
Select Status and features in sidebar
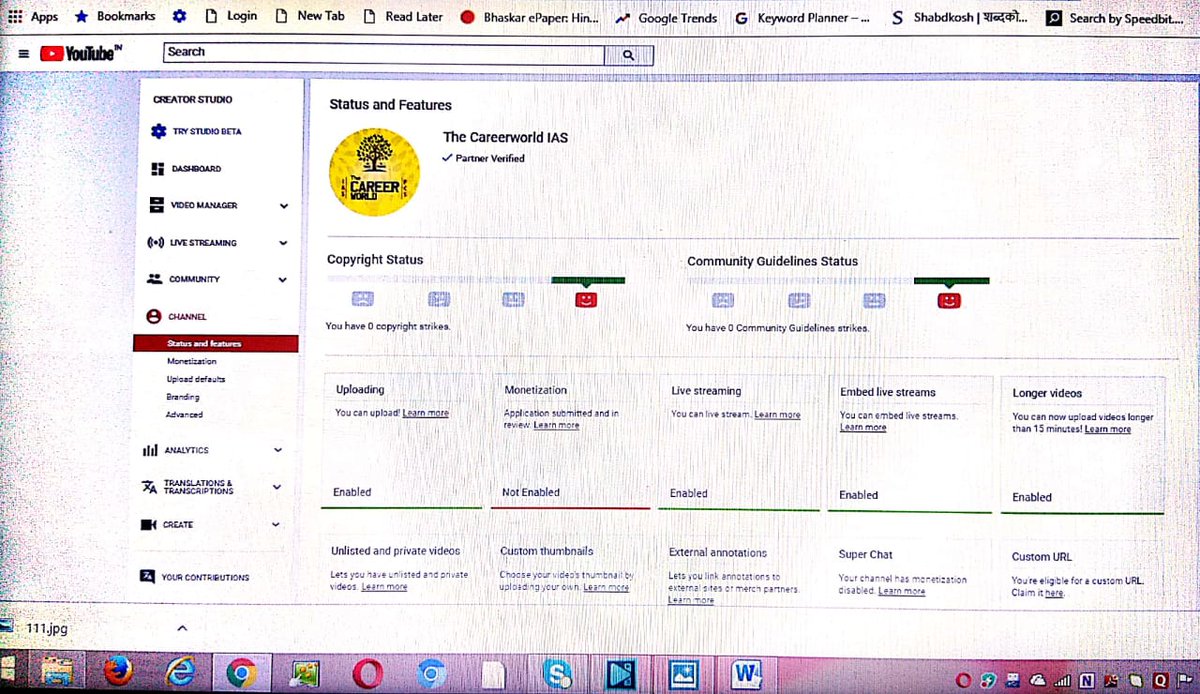tap(215, 343)
